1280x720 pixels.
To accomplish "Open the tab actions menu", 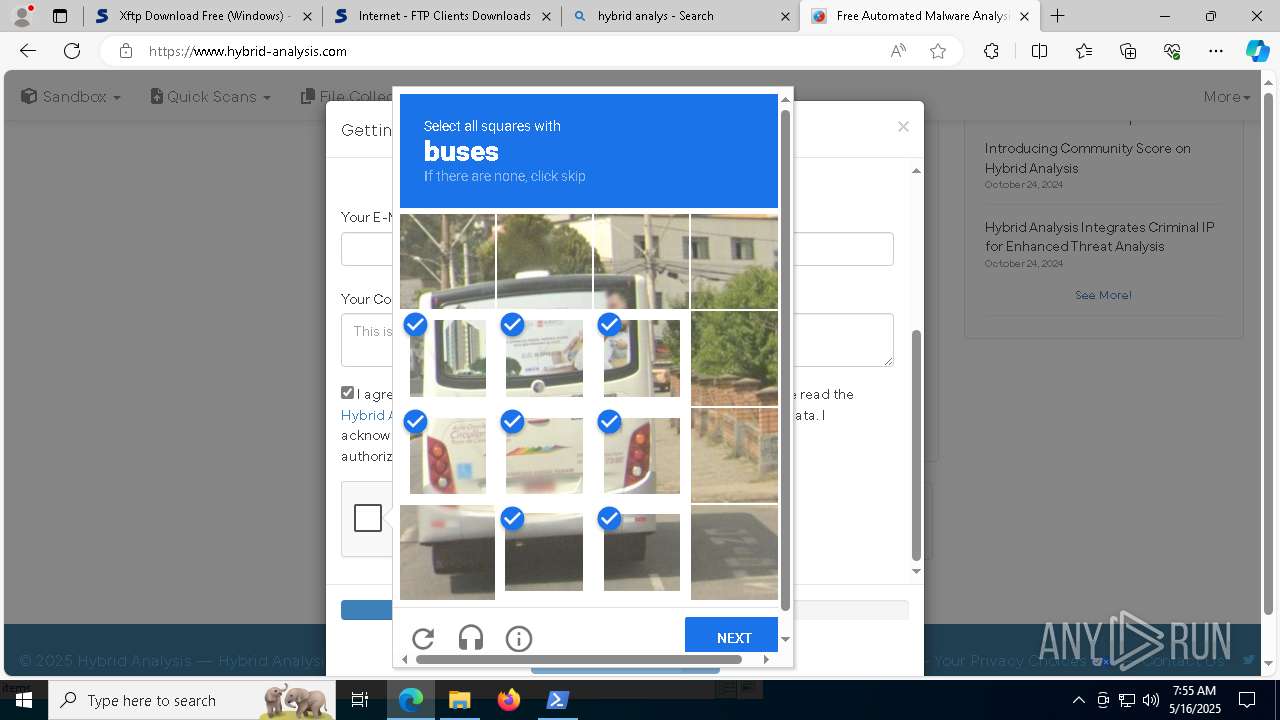I will pyautogui.click(x=60, y=16).
